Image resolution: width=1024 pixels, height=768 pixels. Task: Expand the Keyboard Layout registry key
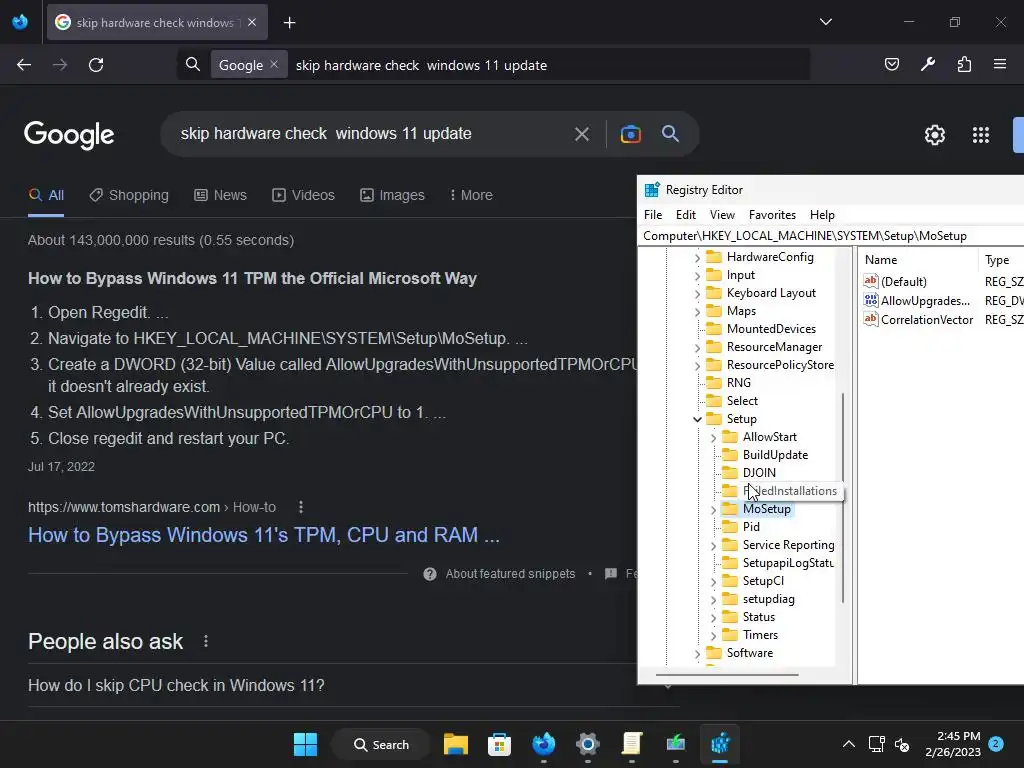point(697,294)
